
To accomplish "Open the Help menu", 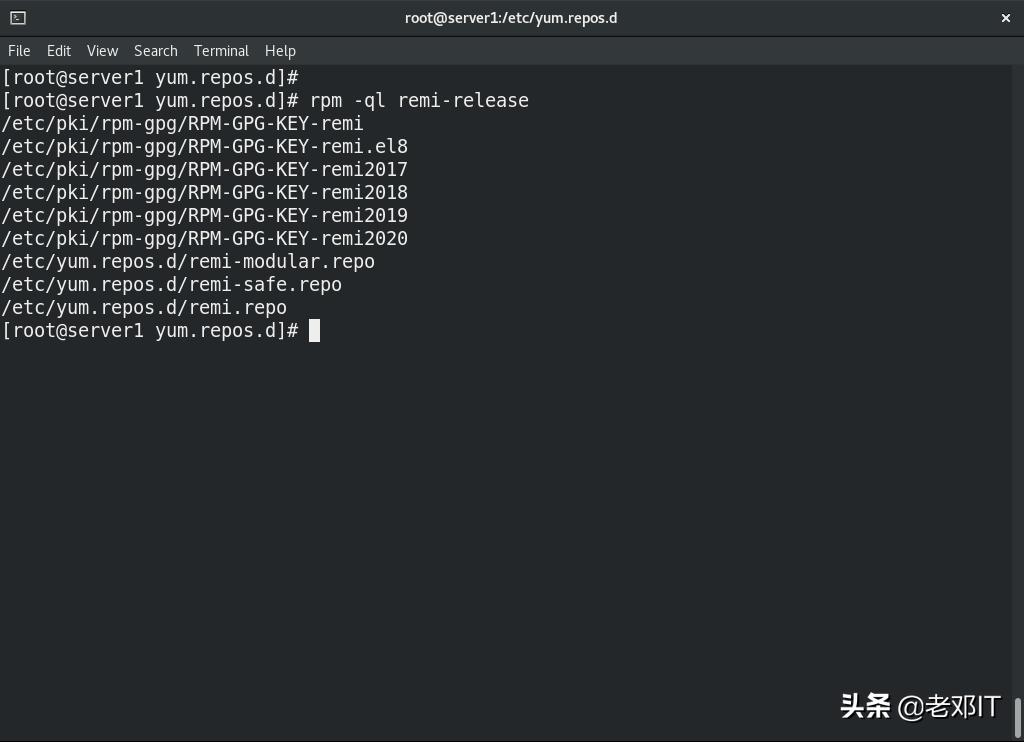I will click(280, 50).
